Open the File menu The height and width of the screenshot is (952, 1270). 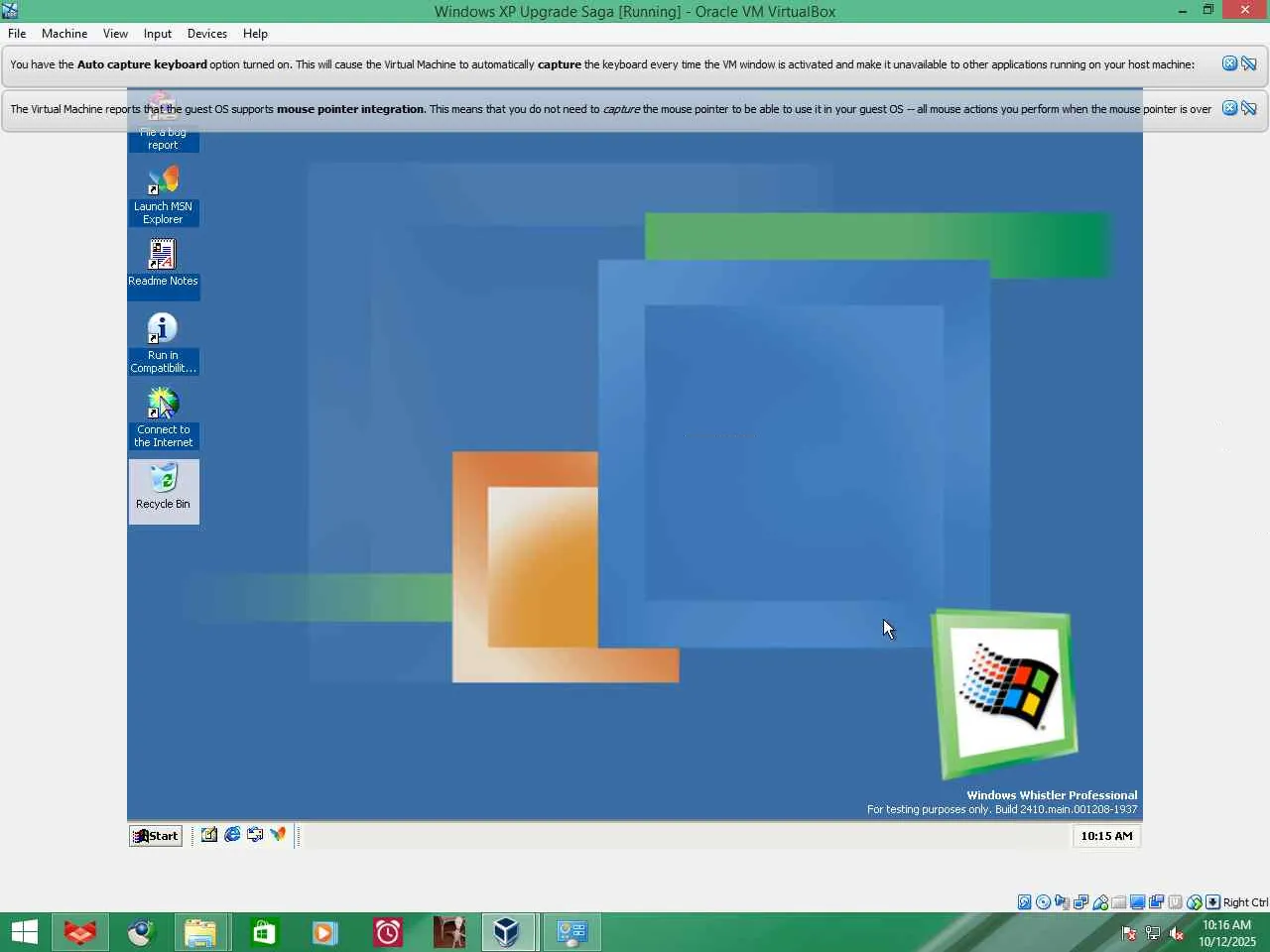tap(17, 34)
